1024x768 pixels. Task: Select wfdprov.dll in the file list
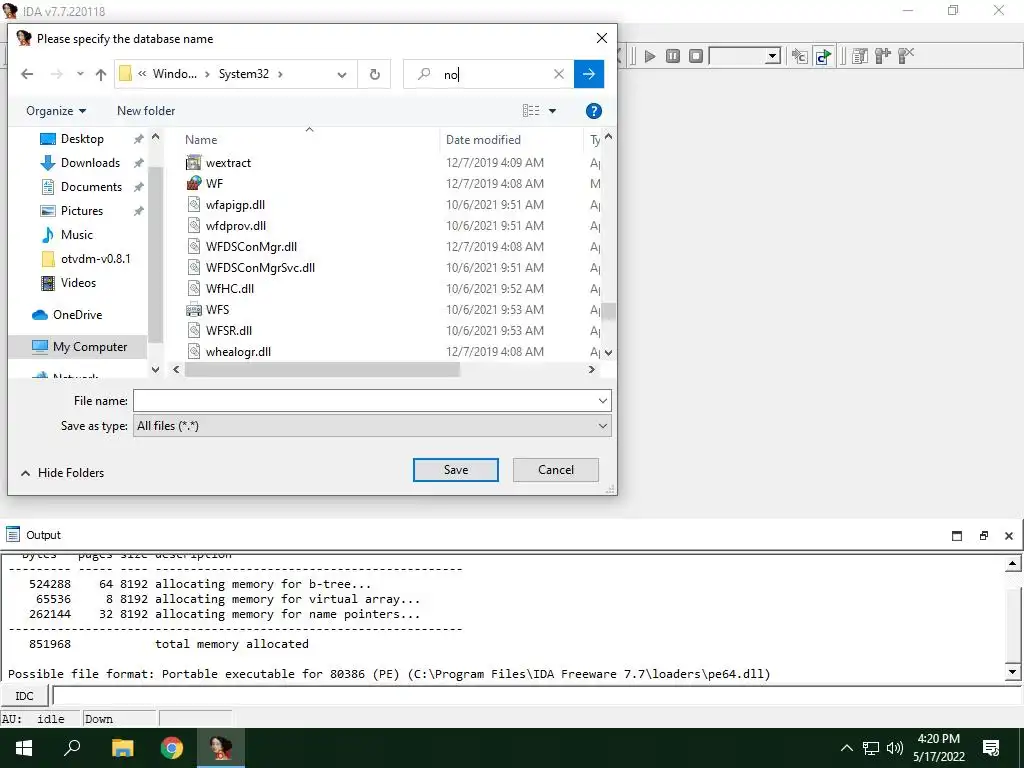[236, 225]
